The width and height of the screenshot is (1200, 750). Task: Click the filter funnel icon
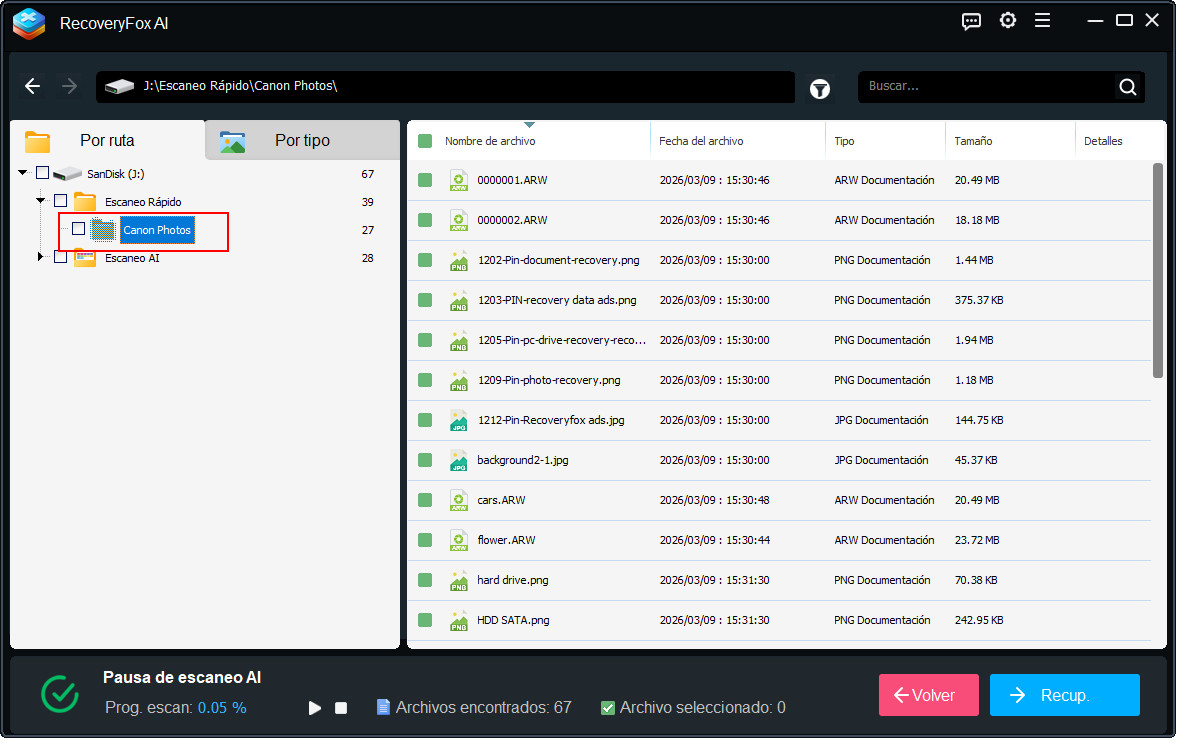[x=820, y=89]
